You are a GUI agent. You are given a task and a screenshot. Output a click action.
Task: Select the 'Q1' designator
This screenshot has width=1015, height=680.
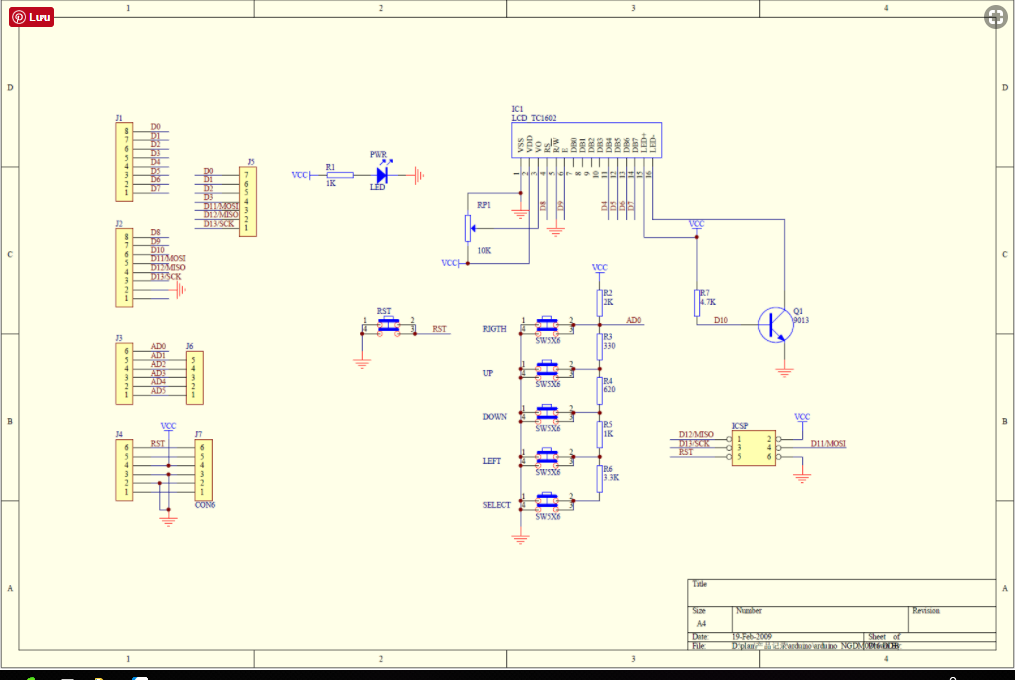(798, 311)
